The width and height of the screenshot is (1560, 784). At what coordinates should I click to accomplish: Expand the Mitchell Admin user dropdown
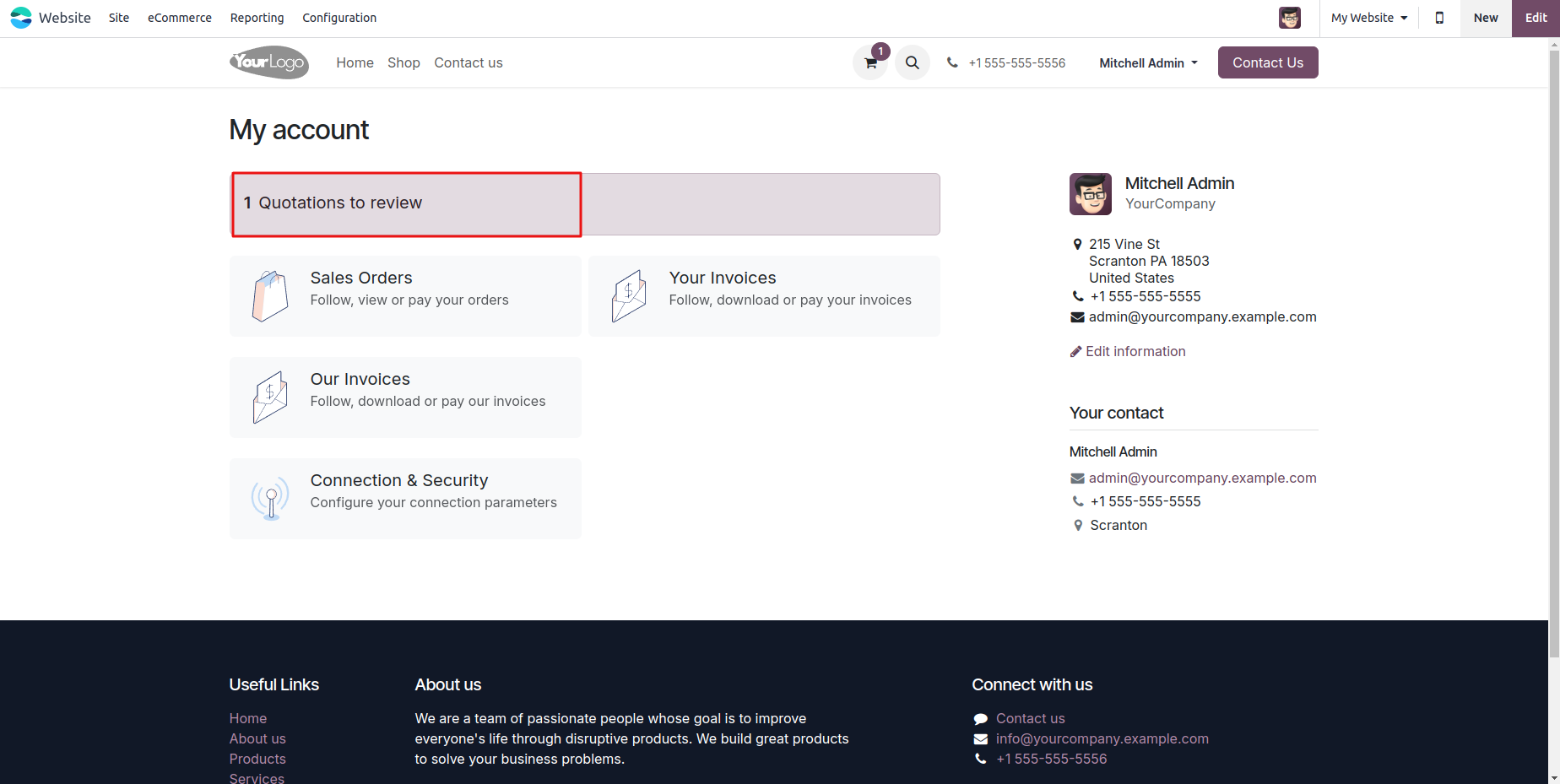[1148, 63]
